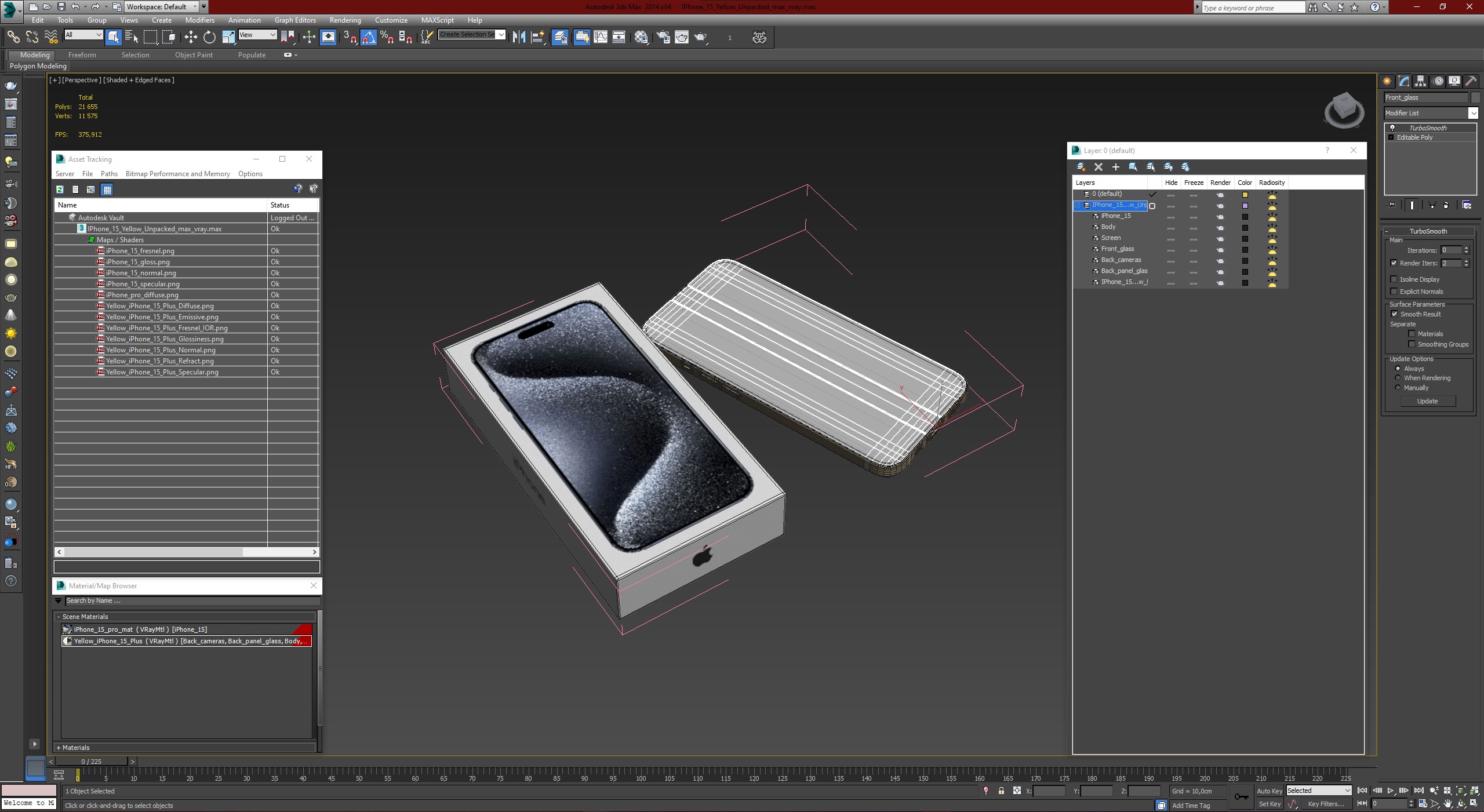Click color swatch of 0 (default) layer
The height and width of the screenshot is (812, 1484).
click(1245, 195)
